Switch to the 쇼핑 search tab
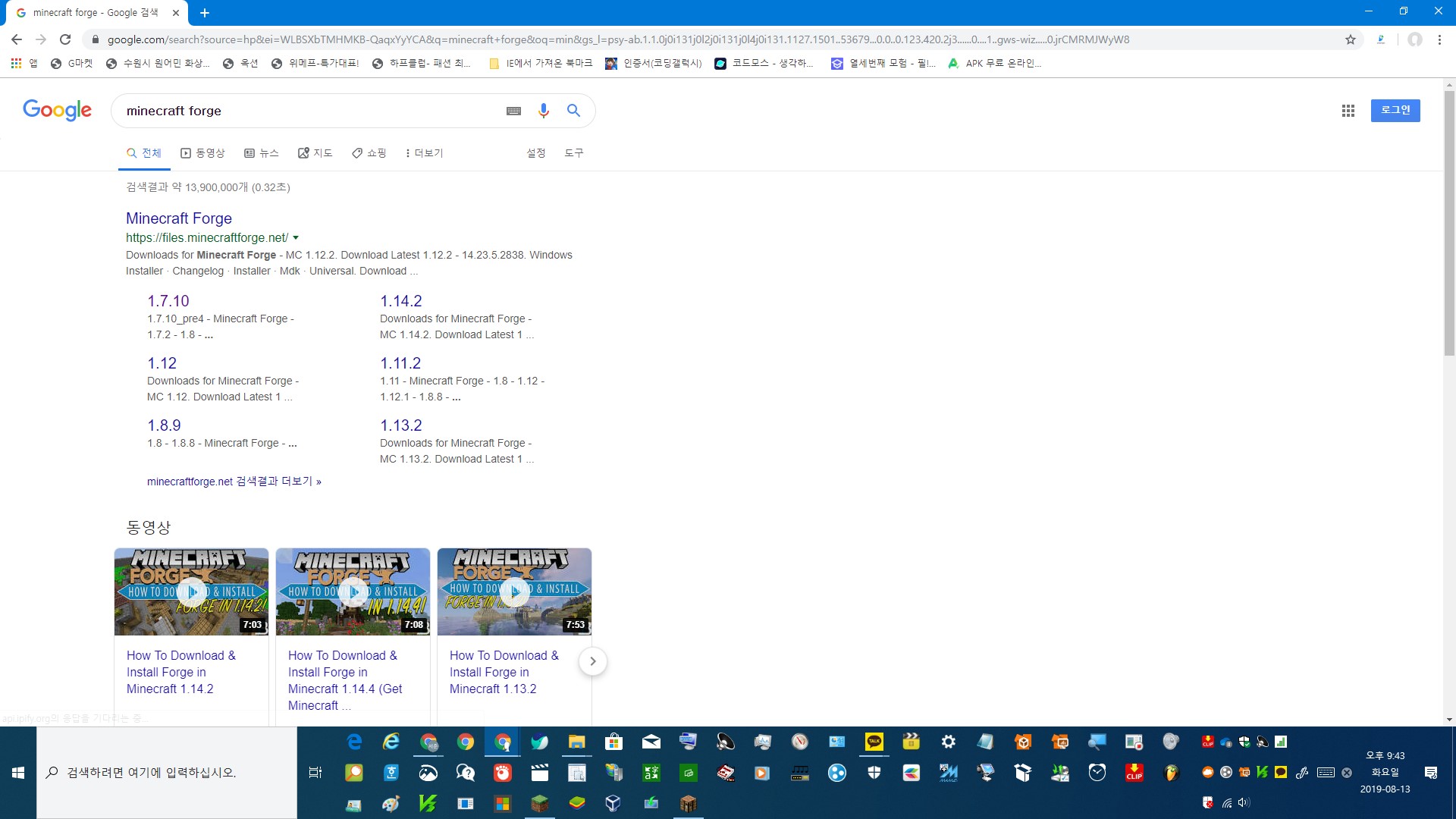The height and width of the screenshot is (819, 1456). (369, 153)
